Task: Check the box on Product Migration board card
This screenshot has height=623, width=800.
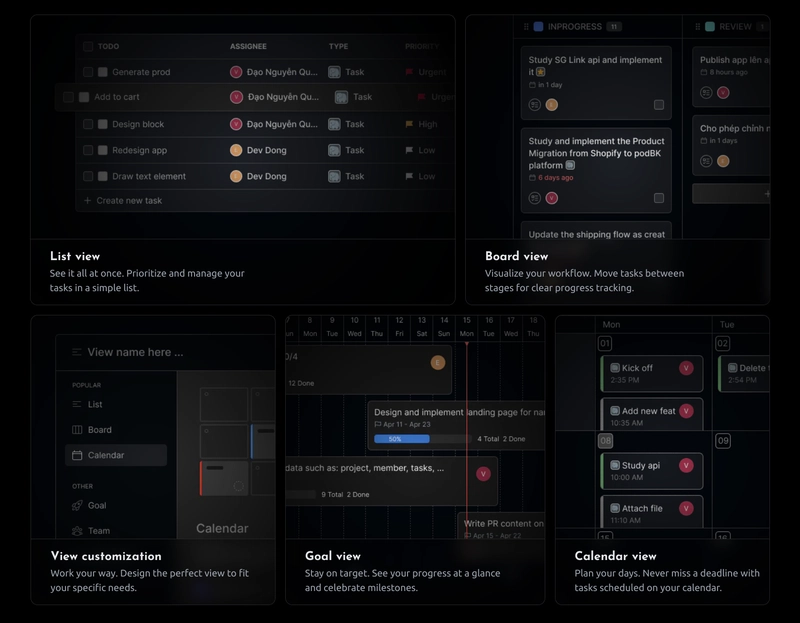Action: [659, 198]
